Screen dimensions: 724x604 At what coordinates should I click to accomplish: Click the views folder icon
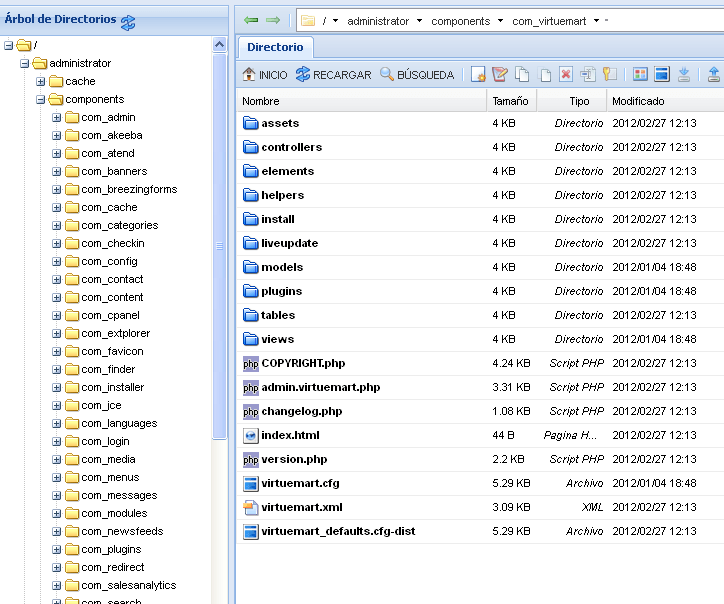pos(251,339)
